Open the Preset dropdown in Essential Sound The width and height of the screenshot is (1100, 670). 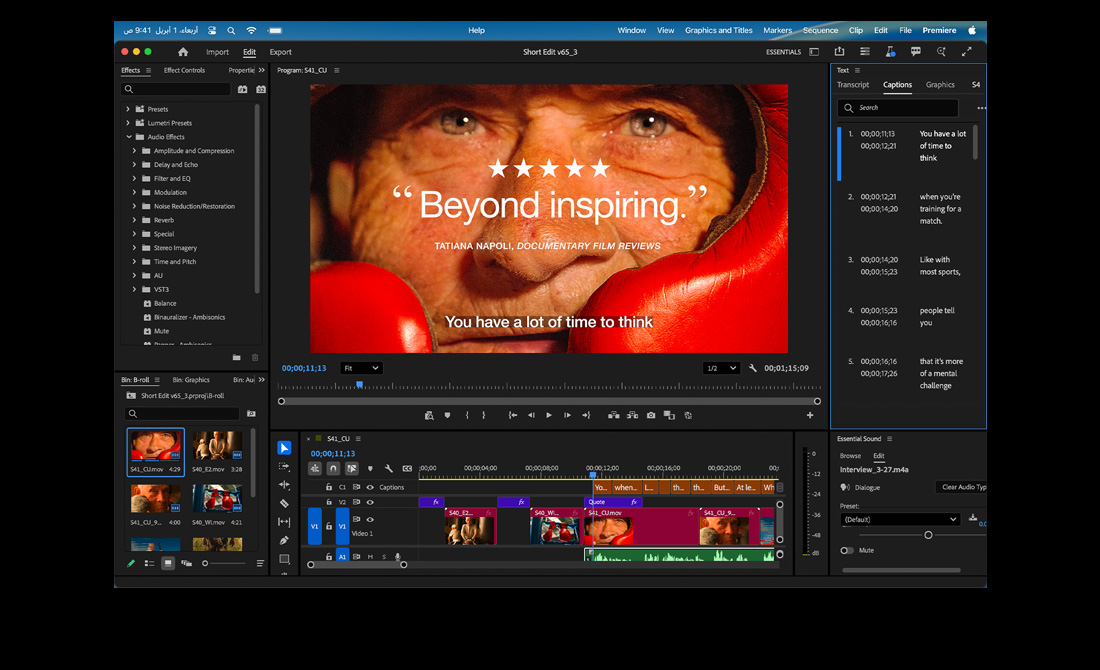tap(898, 519)
